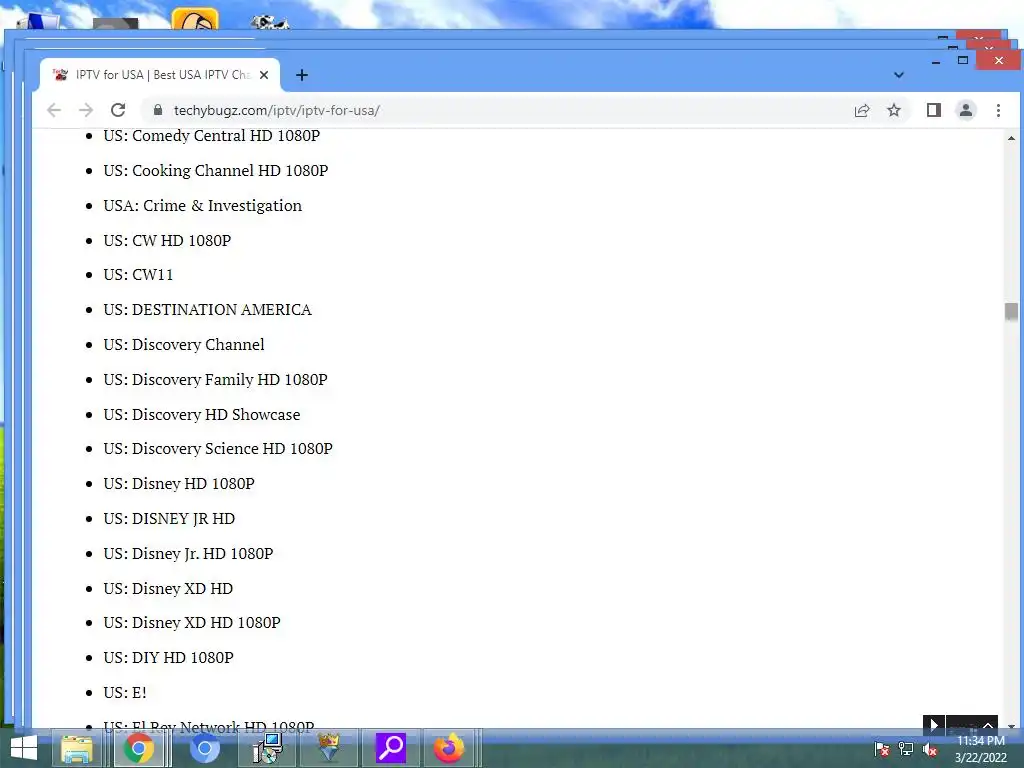Viewport: 1024px width, 768px height.
Task: Click 'US: Disney XD HD 1080P'
Action: click(192, 623)
